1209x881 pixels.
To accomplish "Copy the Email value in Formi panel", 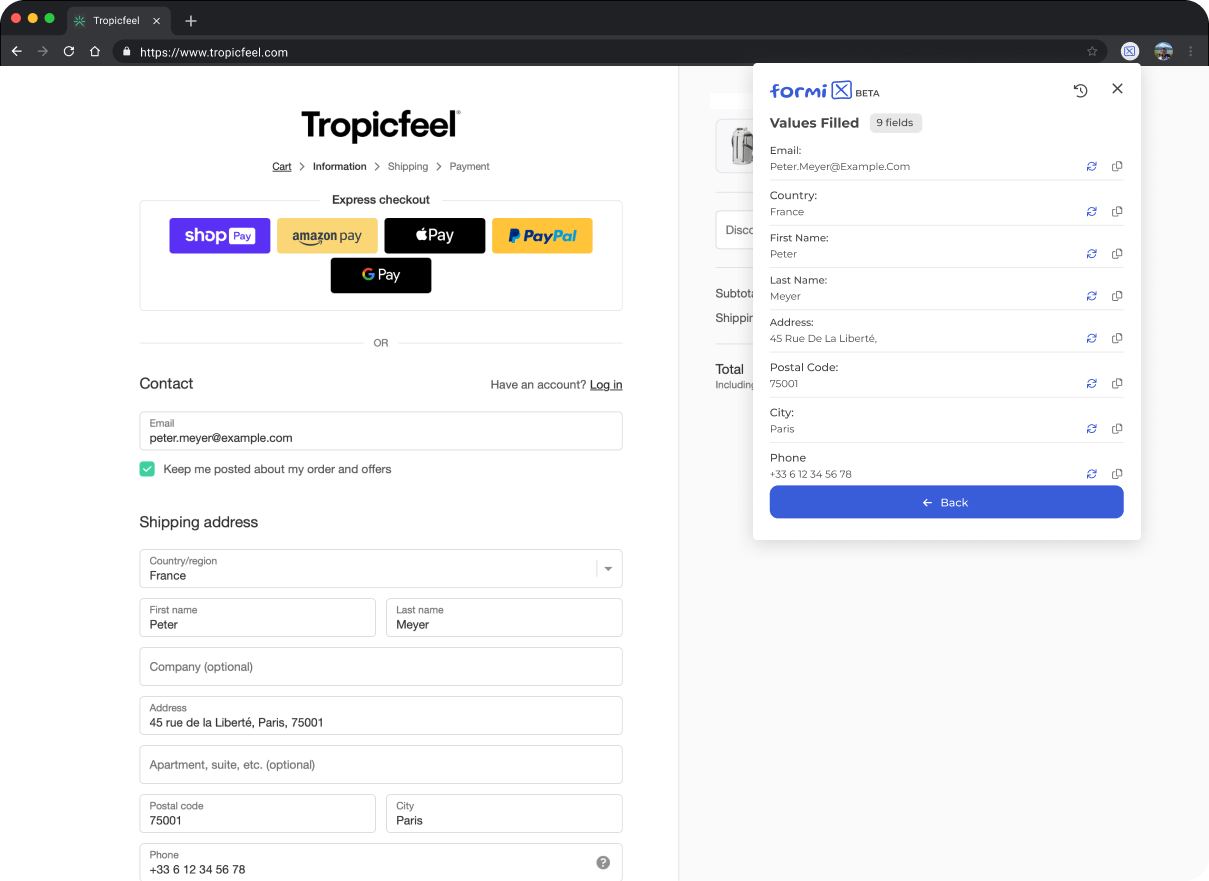I will (x=1117, y=166).
